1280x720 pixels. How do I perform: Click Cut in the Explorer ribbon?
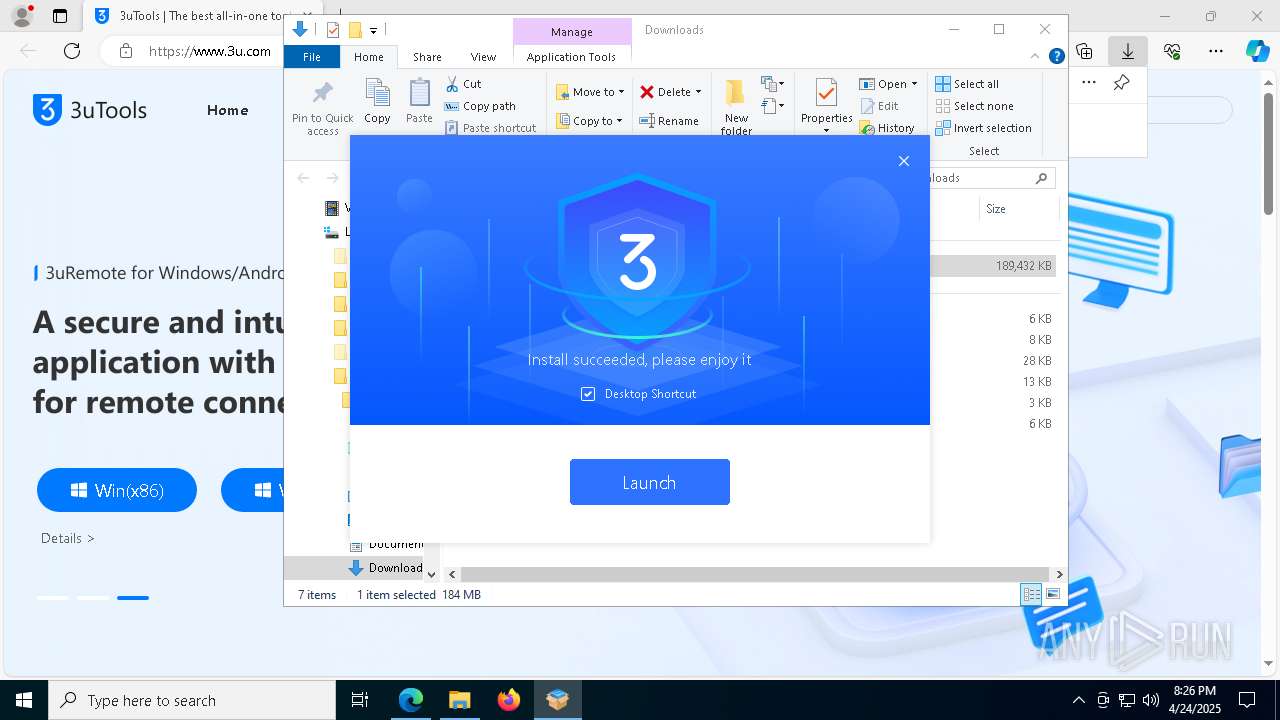(x=463, y=84)
